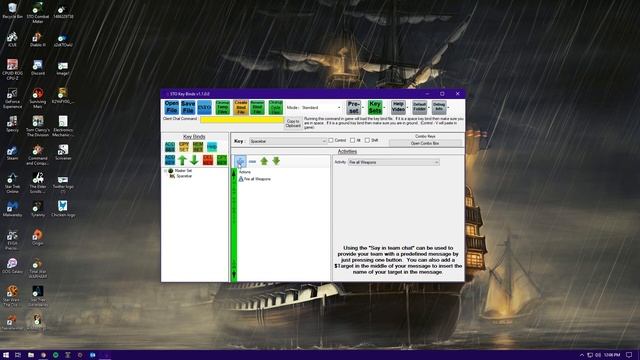Click the orange CPY SET icon
640x360 pixels.
click(184, 147)
